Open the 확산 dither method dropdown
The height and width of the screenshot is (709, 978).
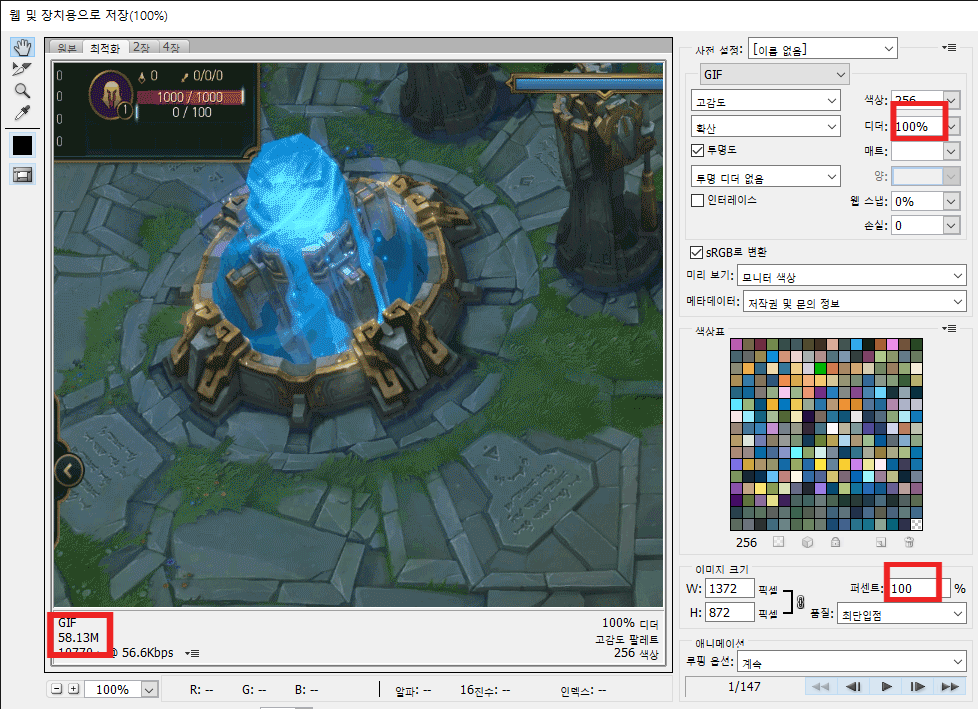pos(765,127)
